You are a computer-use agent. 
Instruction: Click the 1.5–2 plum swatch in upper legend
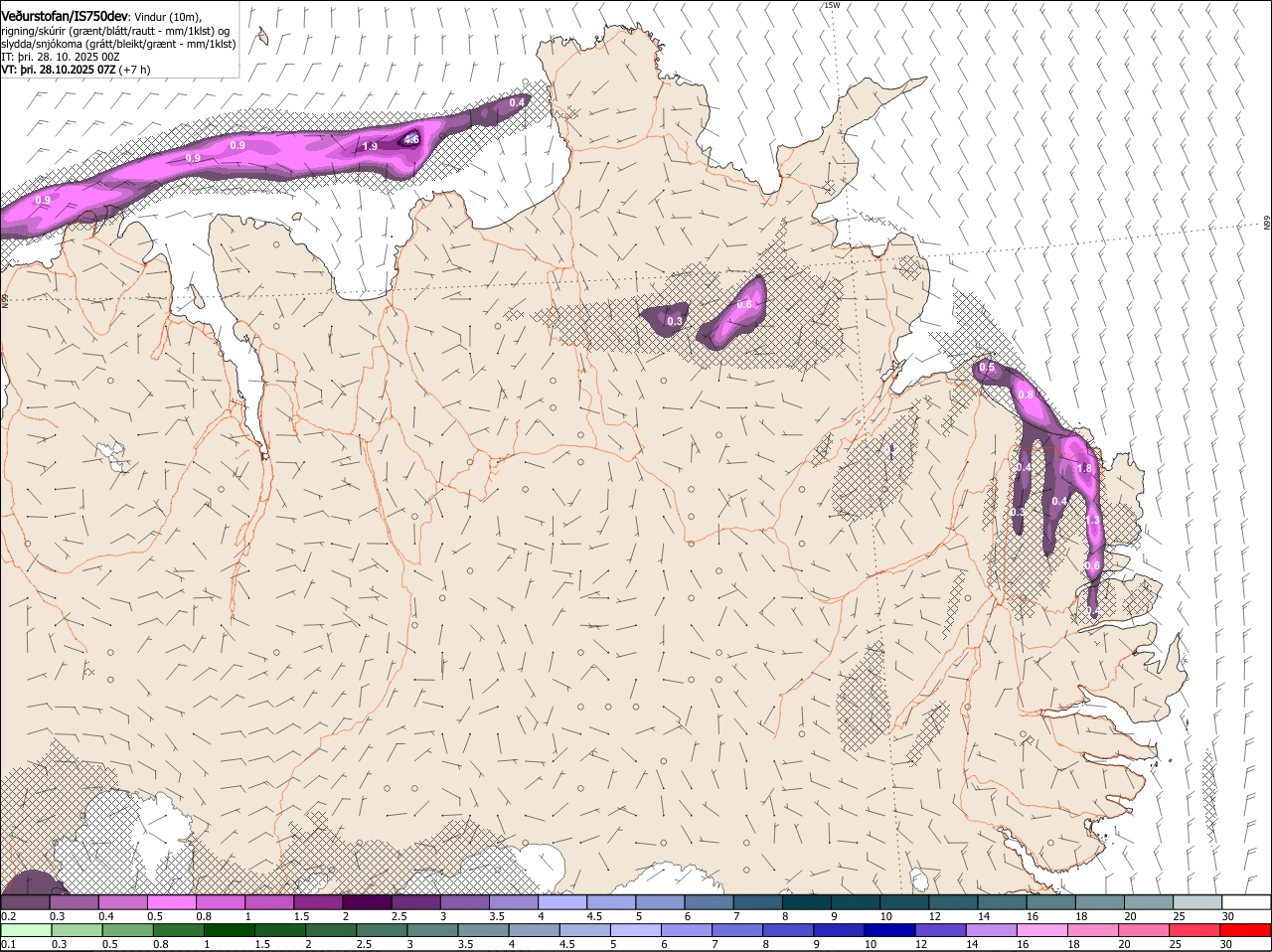[x=318, y=902]
